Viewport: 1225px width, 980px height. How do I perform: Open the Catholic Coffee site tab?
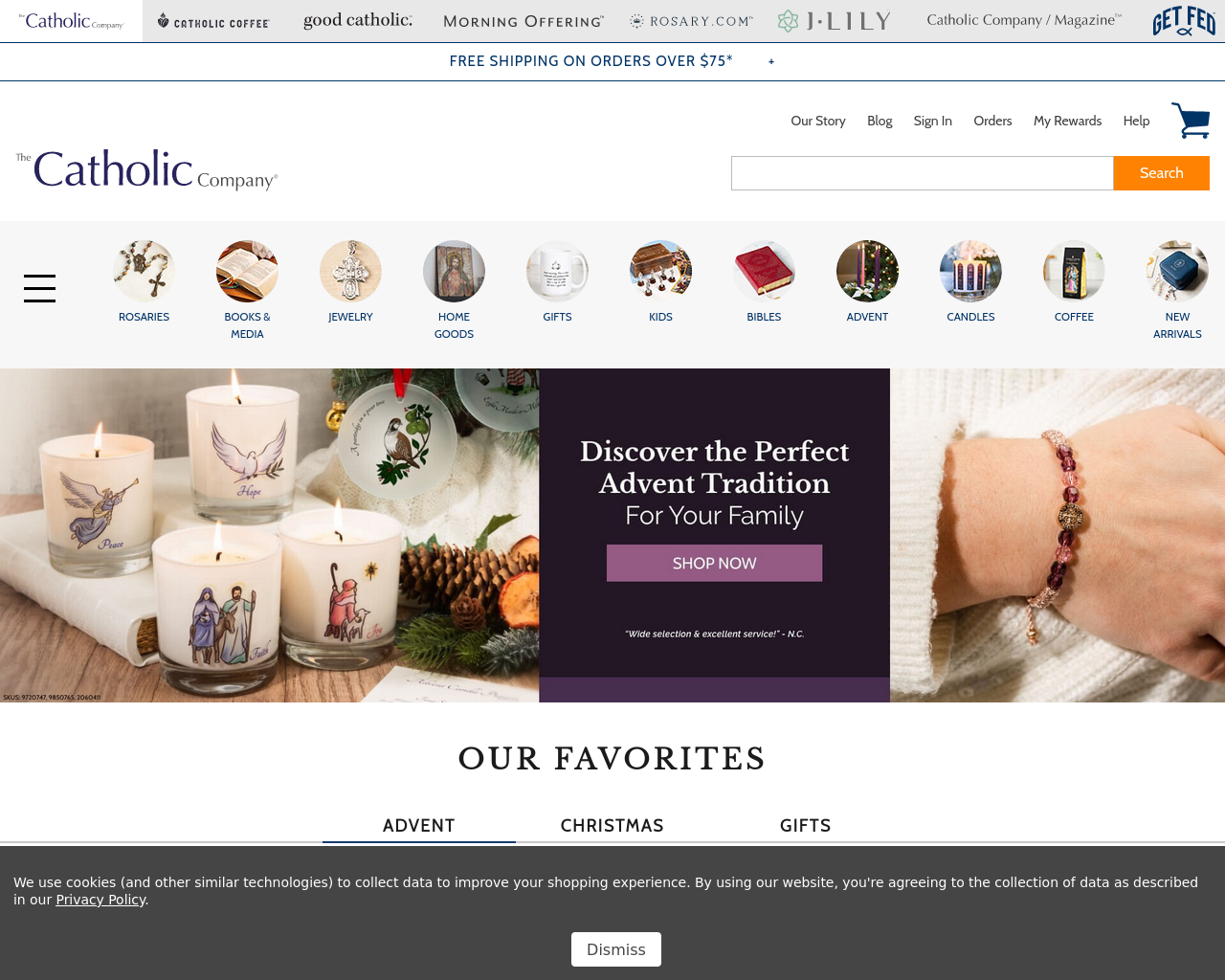pos(213,21)
